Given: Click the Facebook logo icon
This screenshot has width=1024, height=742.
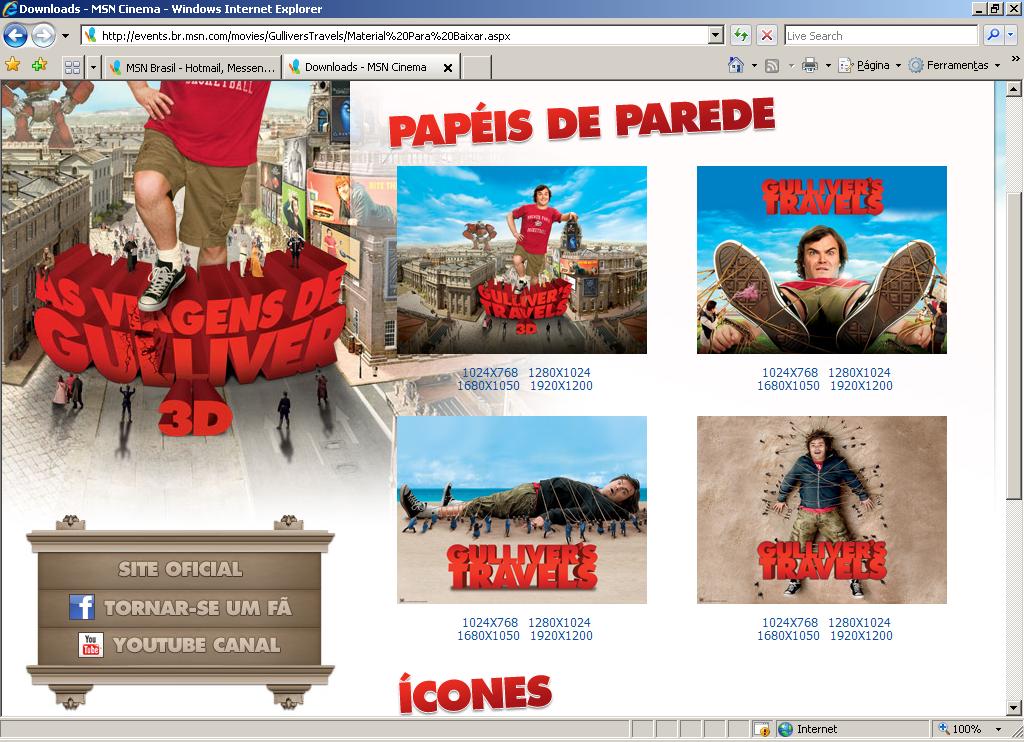Looking at the screenshot, I should pyautogui.click(x=82, y=607).
